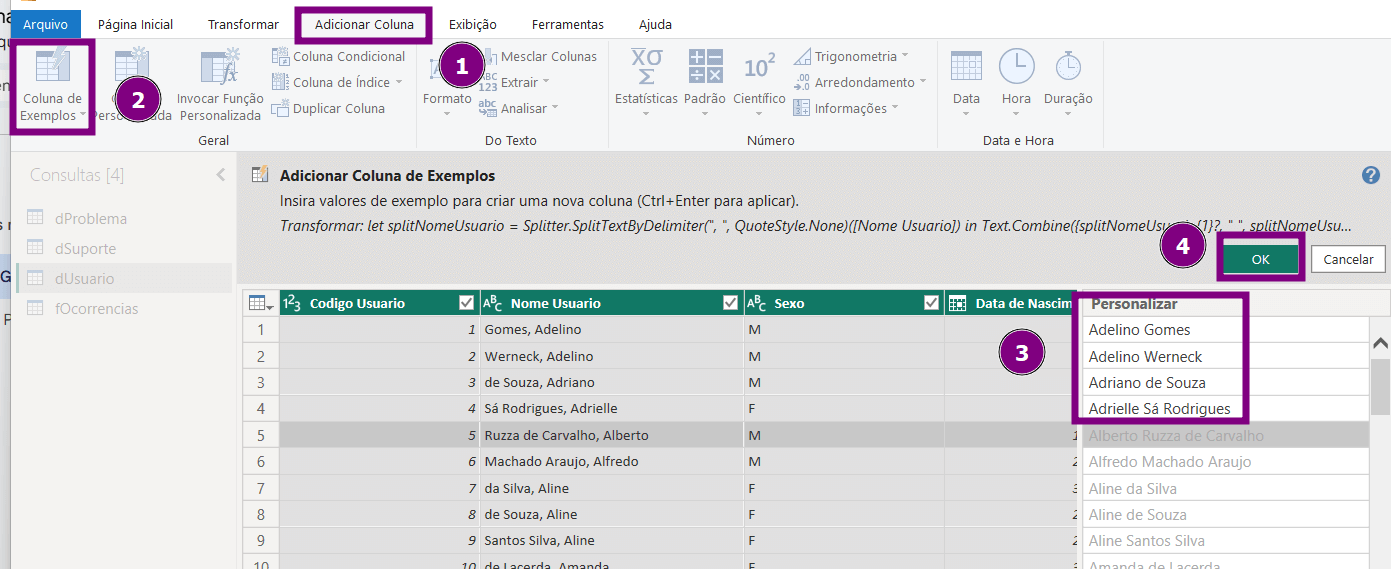
Task: Toggle the Sexo column checkbox
Action: pyautogui.click(x=932, y=303)
